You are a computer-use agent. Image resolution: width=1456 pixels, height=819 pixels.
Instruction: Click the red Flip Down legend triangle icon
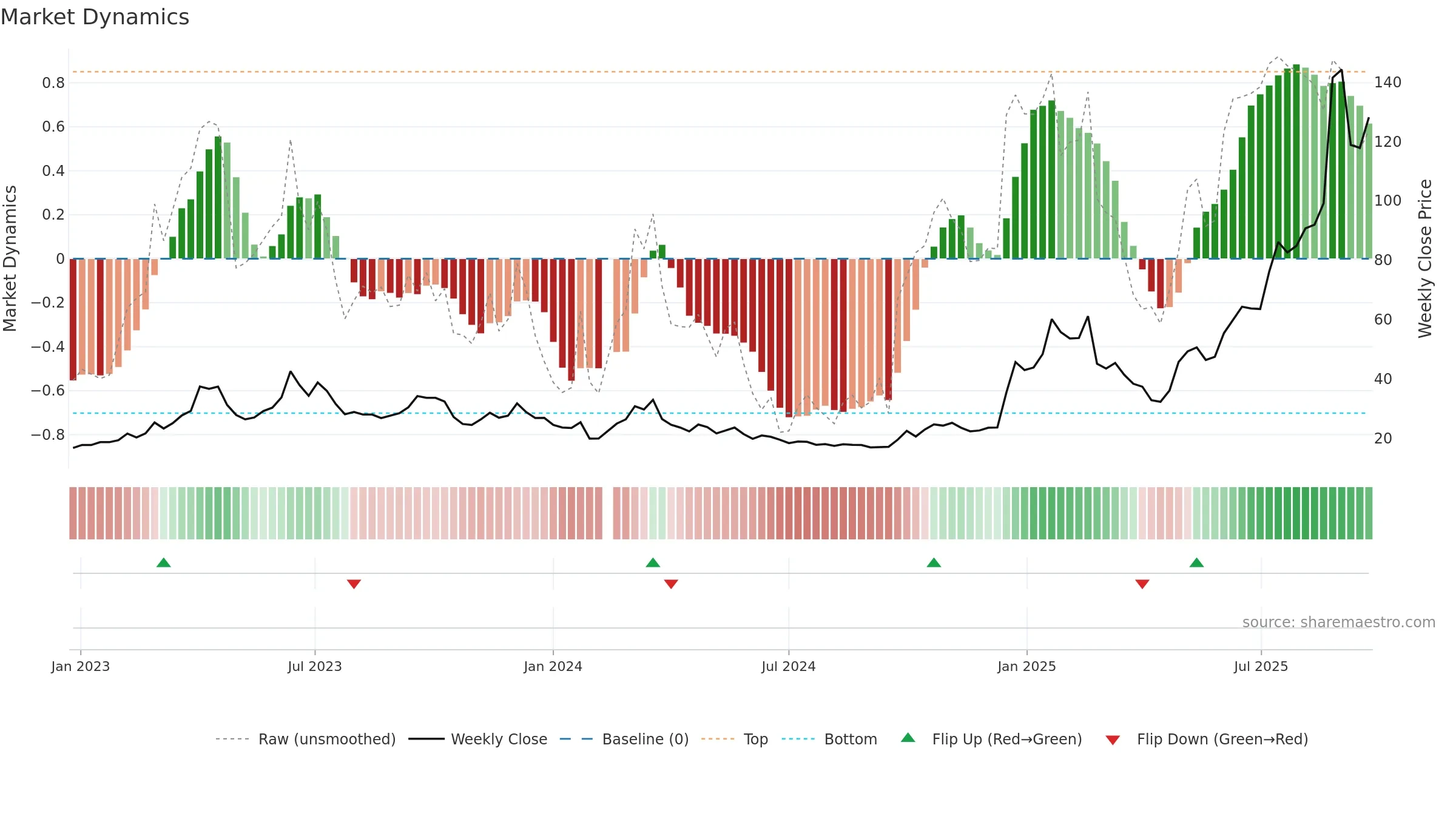click(x=1113, y=740)
